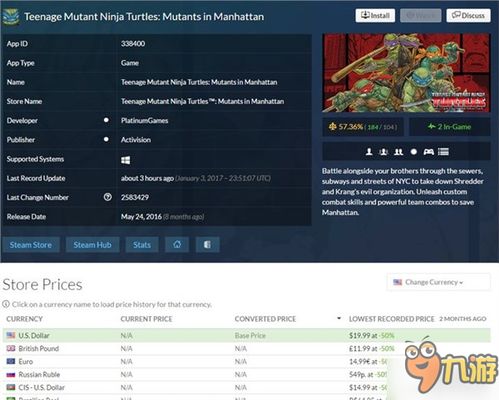Click the $19.99 lowest price entry
The width and height of the screenshot is (499, 400).
pyautogui.click(x=372, y=335)
